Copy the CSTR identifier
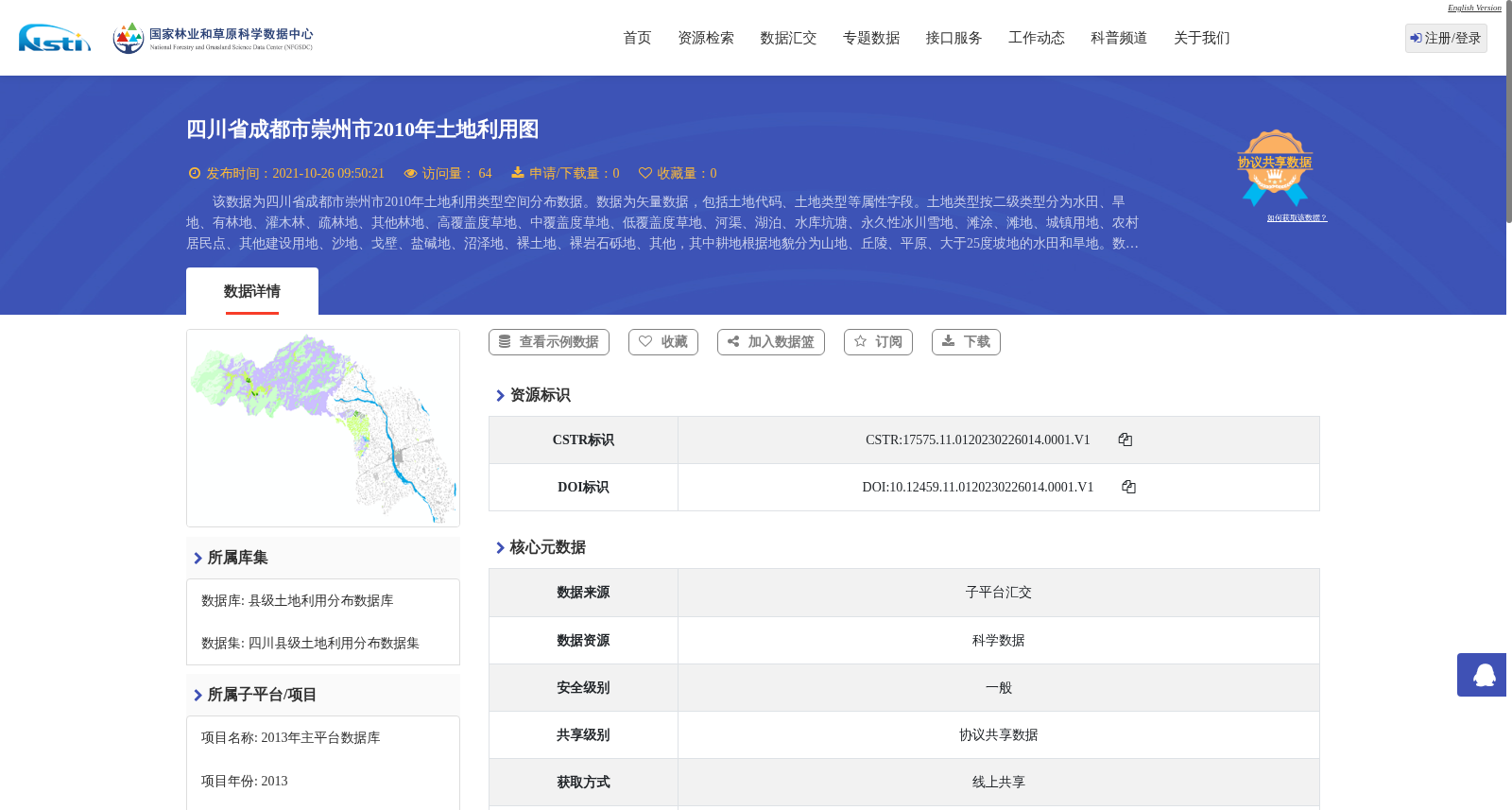Viewport: 1512px width, 810px height. (1125, 439)
